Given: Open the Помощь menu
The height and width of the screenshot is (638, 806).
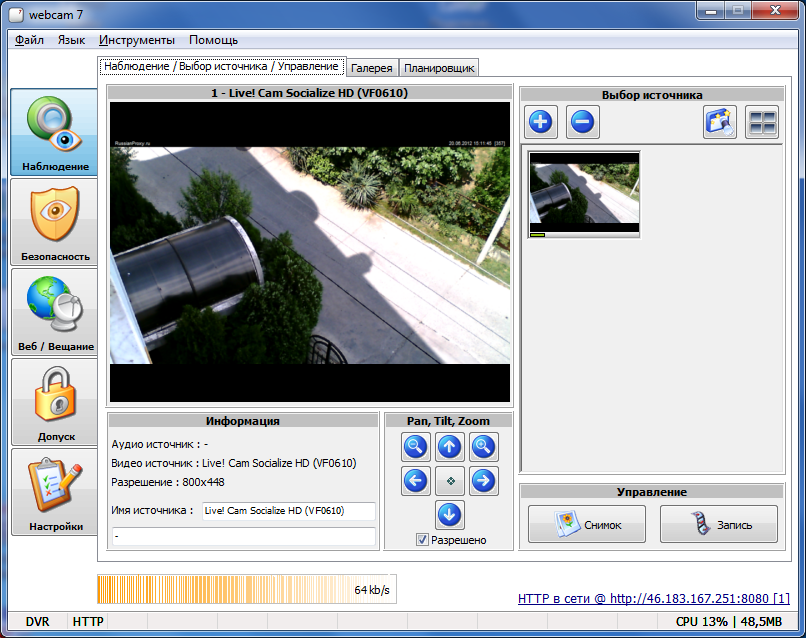Looking at the screenshot, I should [x=213, y=40].
